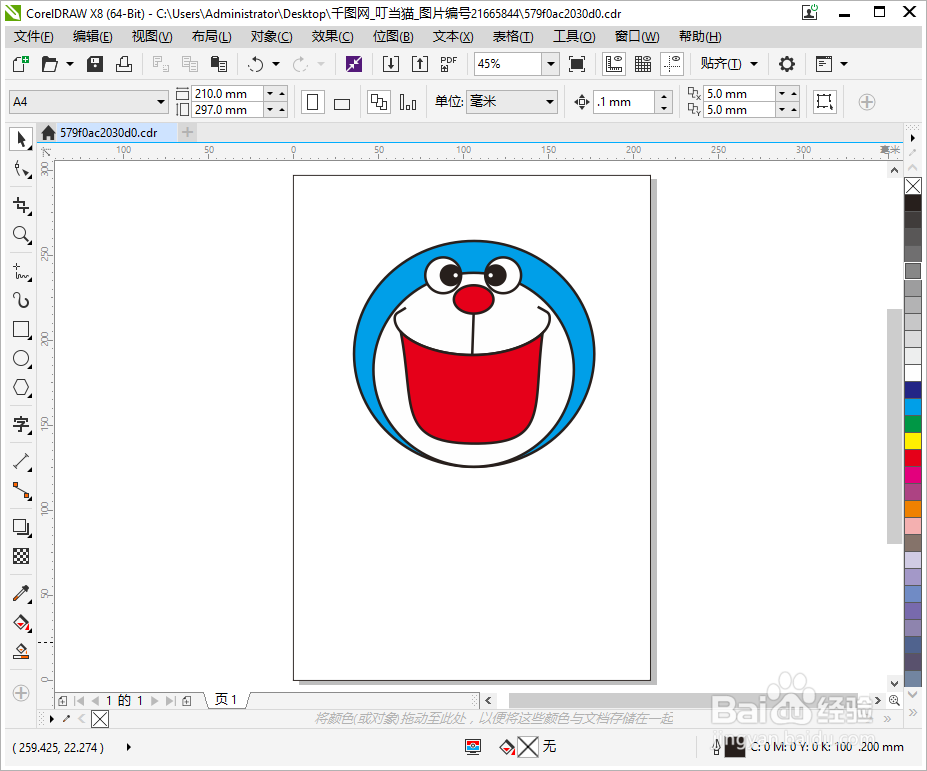The image size is (927, 771).
Task: Toggle guidelines display
Action: (x=672, y=64)
